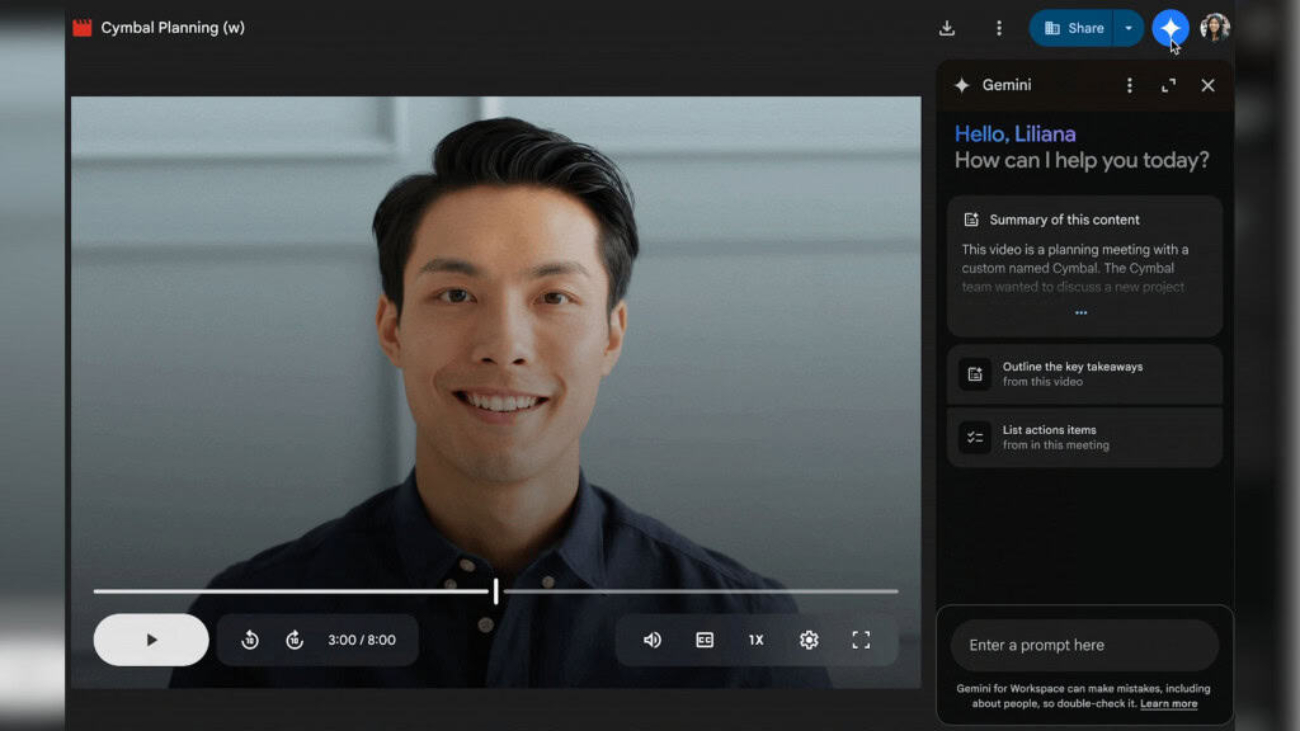This screenshot has height=731, width=1300.
Task: Skip forward ten seconds
Action: point(294,640)
